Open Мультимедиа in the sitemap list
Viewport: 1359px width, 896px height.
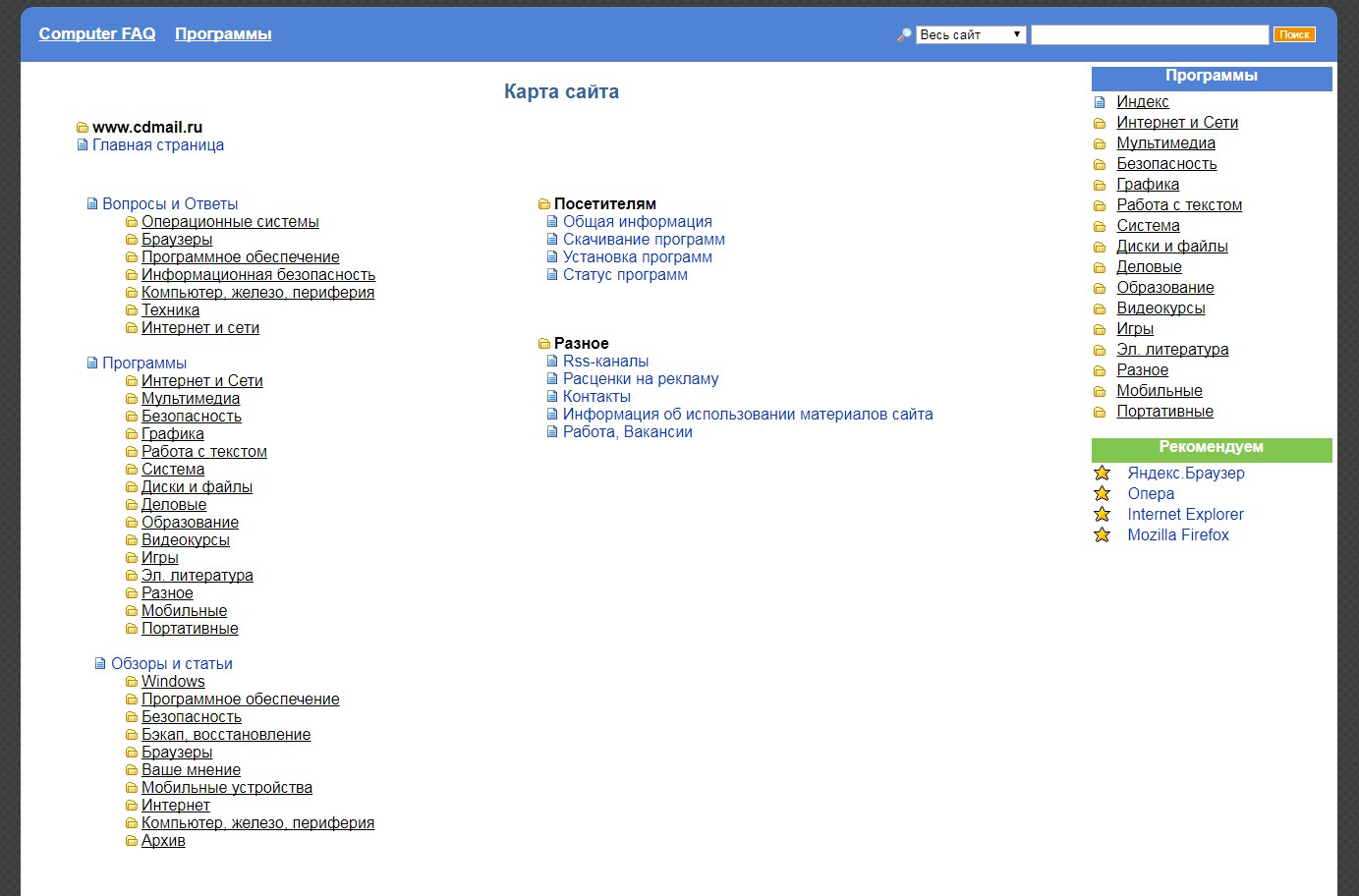(191, 399)
